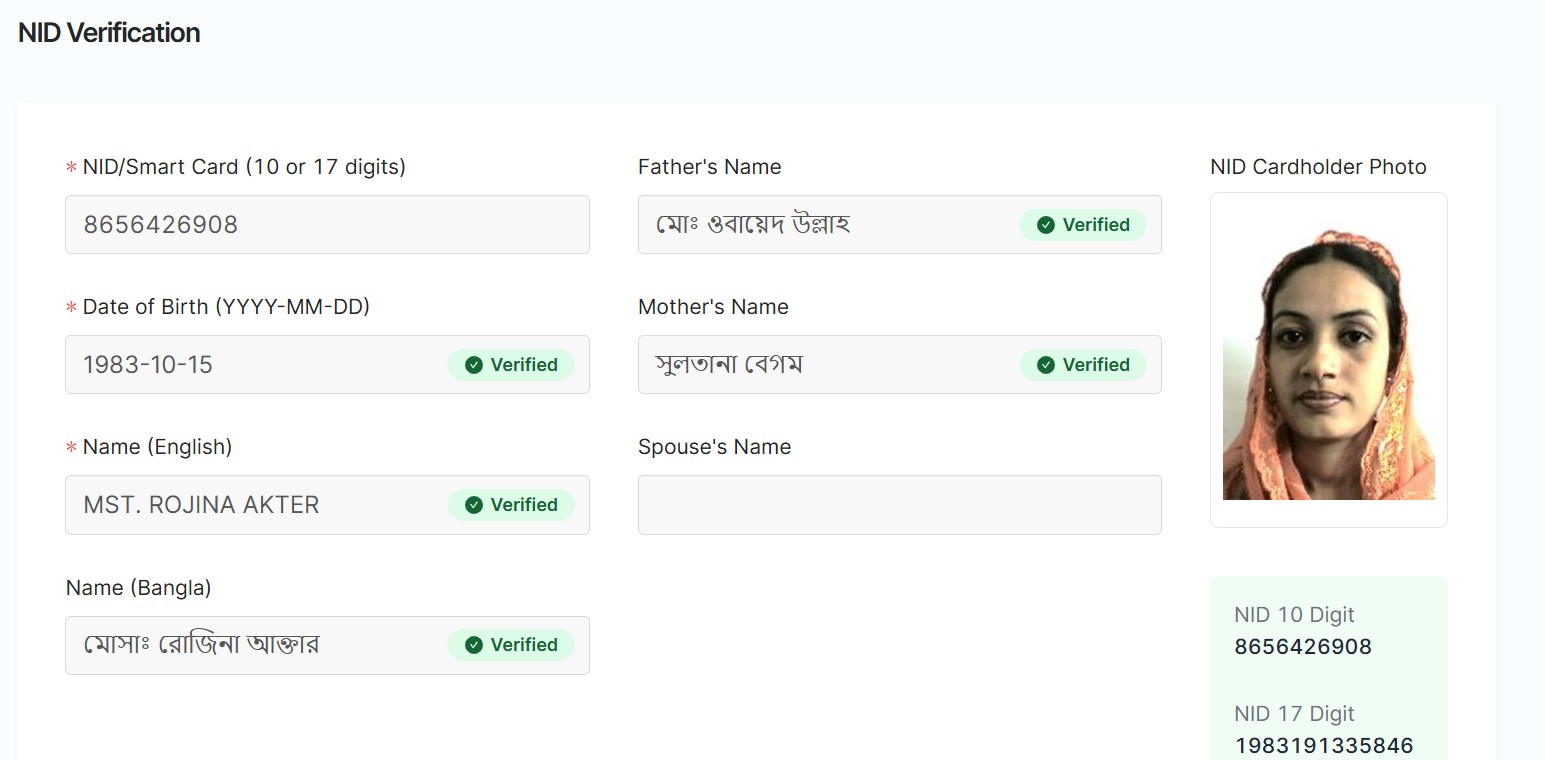Click the NID Verification page heading

(x=109, y=33)
